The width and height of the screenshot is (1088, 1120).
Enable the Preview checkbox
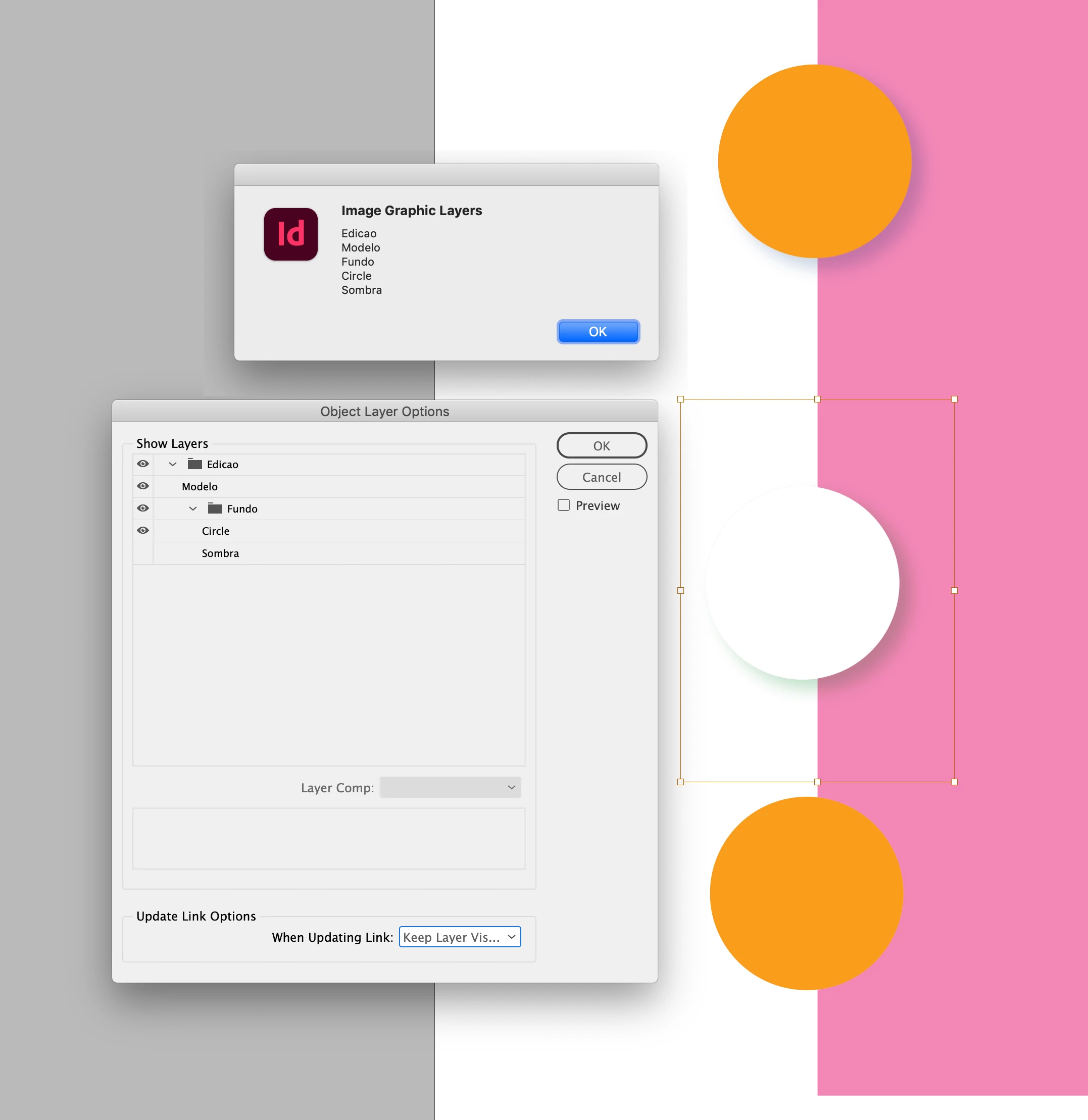[x=564, y=505]
